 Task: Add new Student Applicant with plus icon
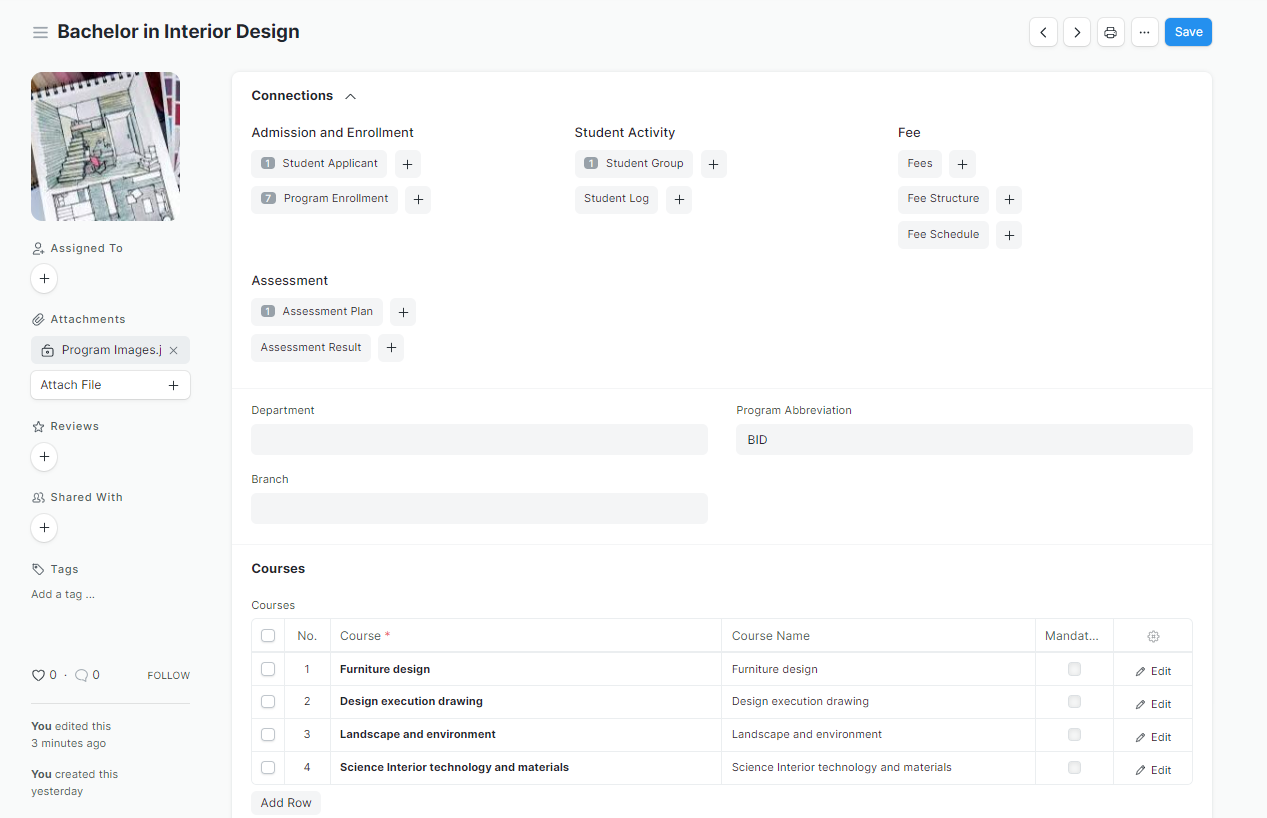tap(408, 164)
